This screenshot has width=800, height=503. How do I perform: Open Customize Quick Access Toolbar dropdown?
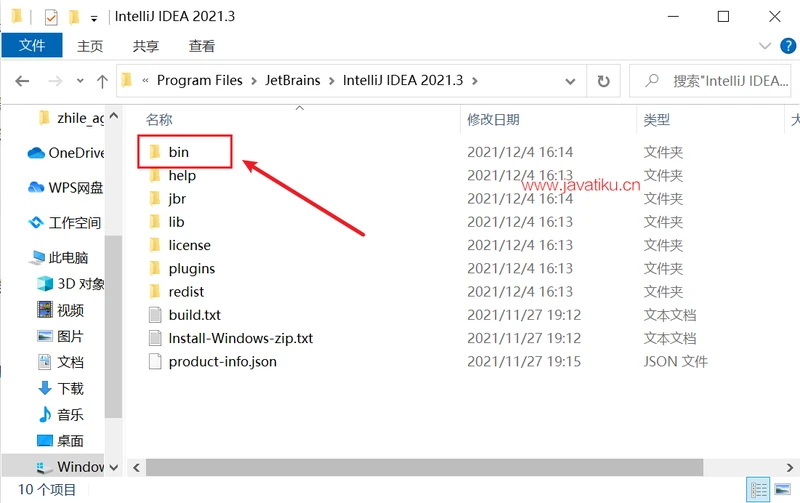pos(94,18)
